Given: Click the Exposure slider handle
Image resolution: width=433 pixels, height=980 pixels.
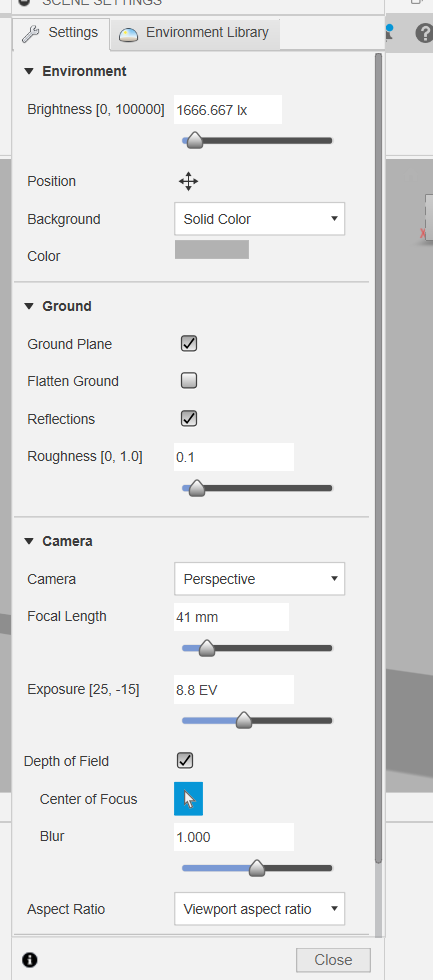Looking at the screenshot, I should point(244,721).
